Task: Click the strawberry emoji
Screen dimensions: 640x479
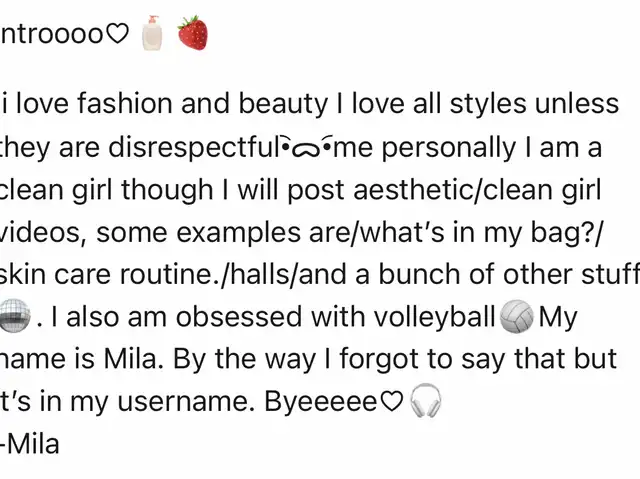Action: point(193,33)
